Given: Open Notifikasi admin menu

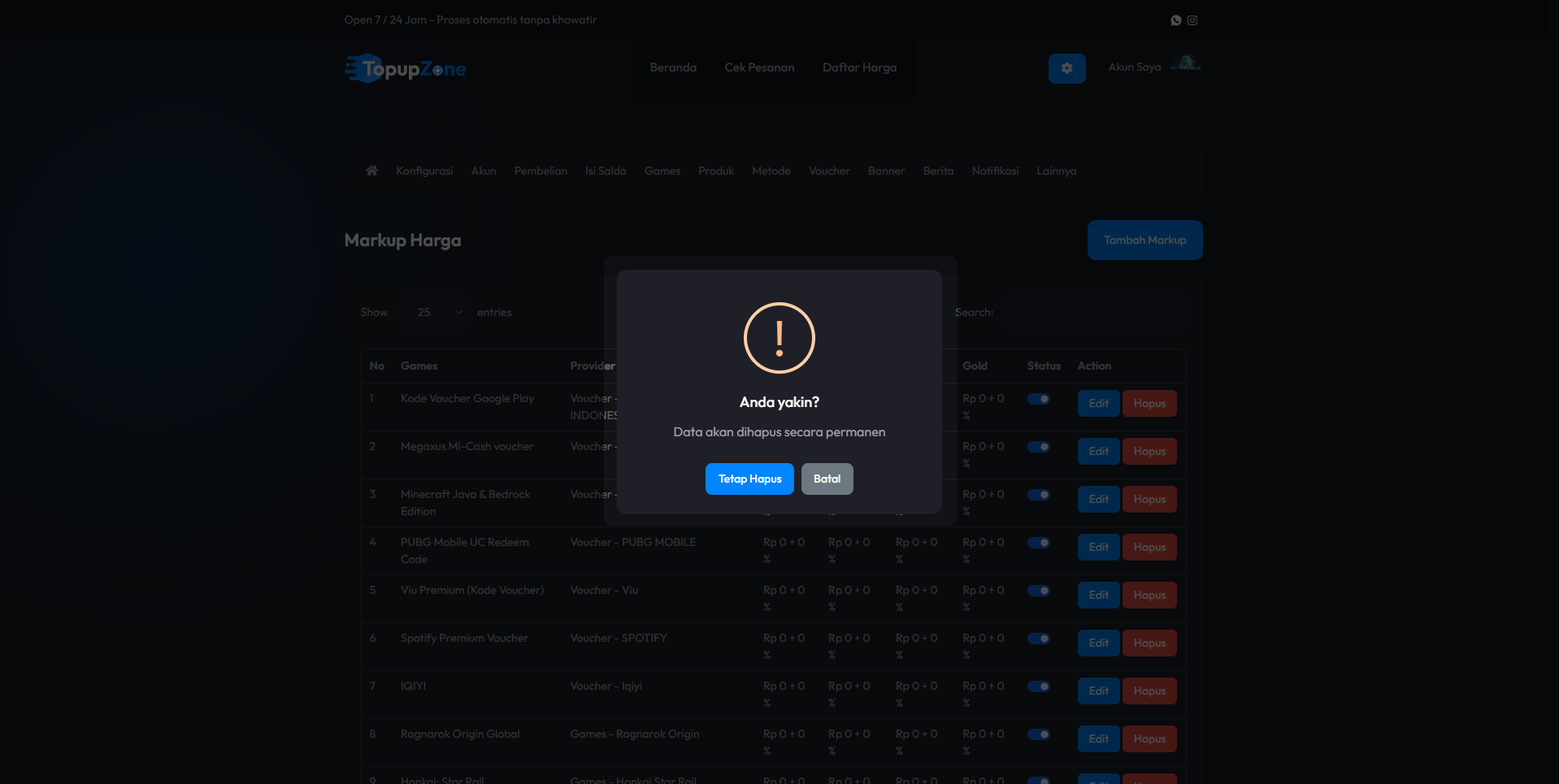Looking at the screenshot, I should 995,171.
